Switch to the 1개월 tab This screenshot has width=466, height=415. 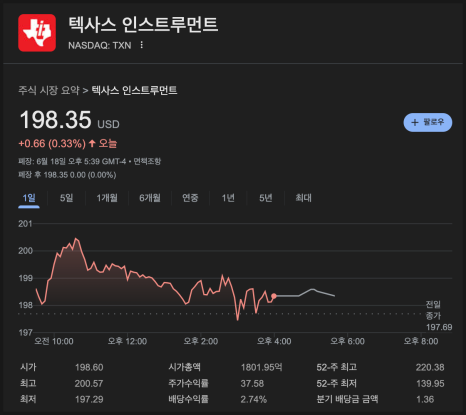click(x=107, y=198)
